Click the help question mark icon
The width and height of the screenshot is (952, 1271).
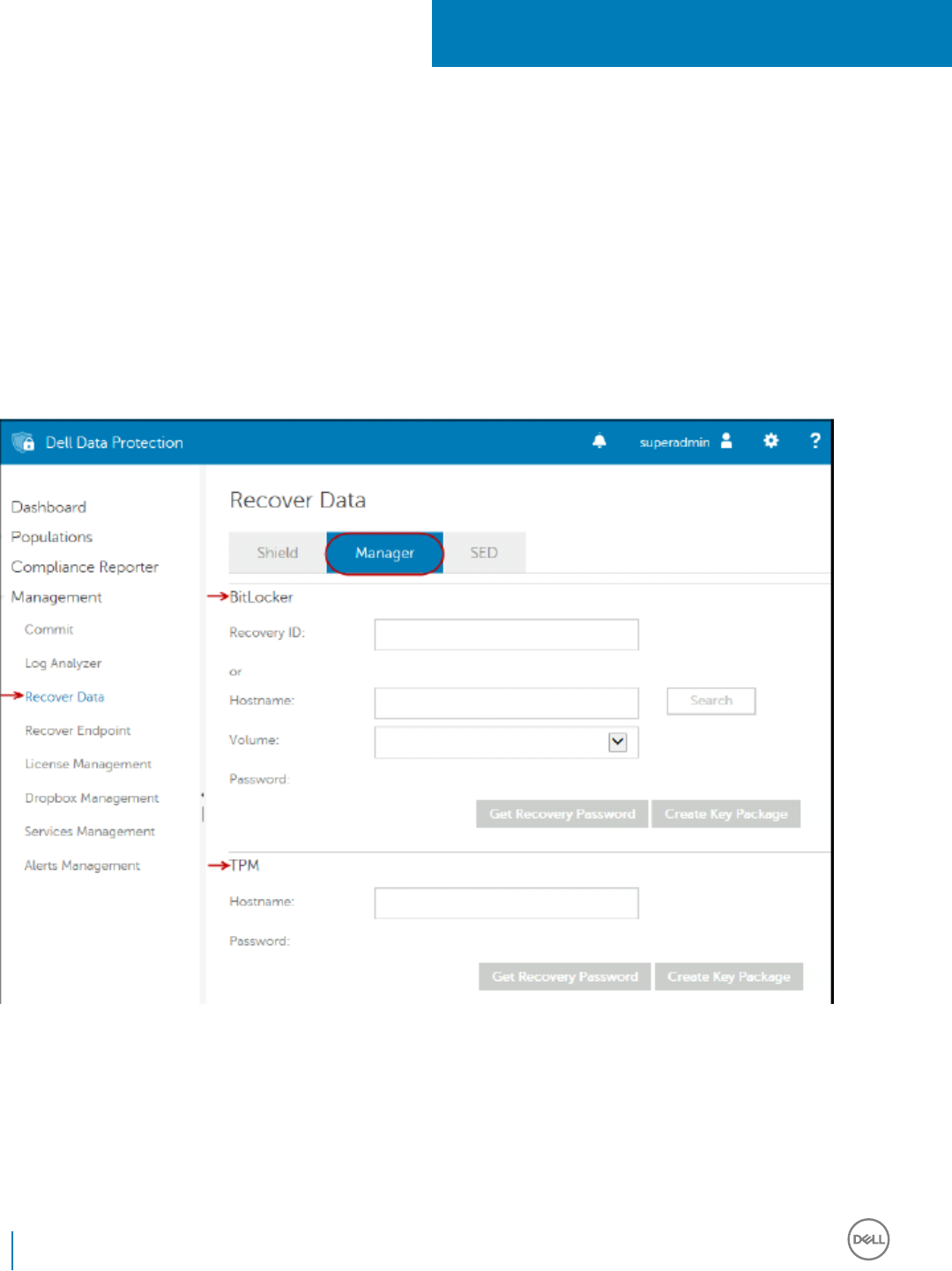click(x=815, y=441)
